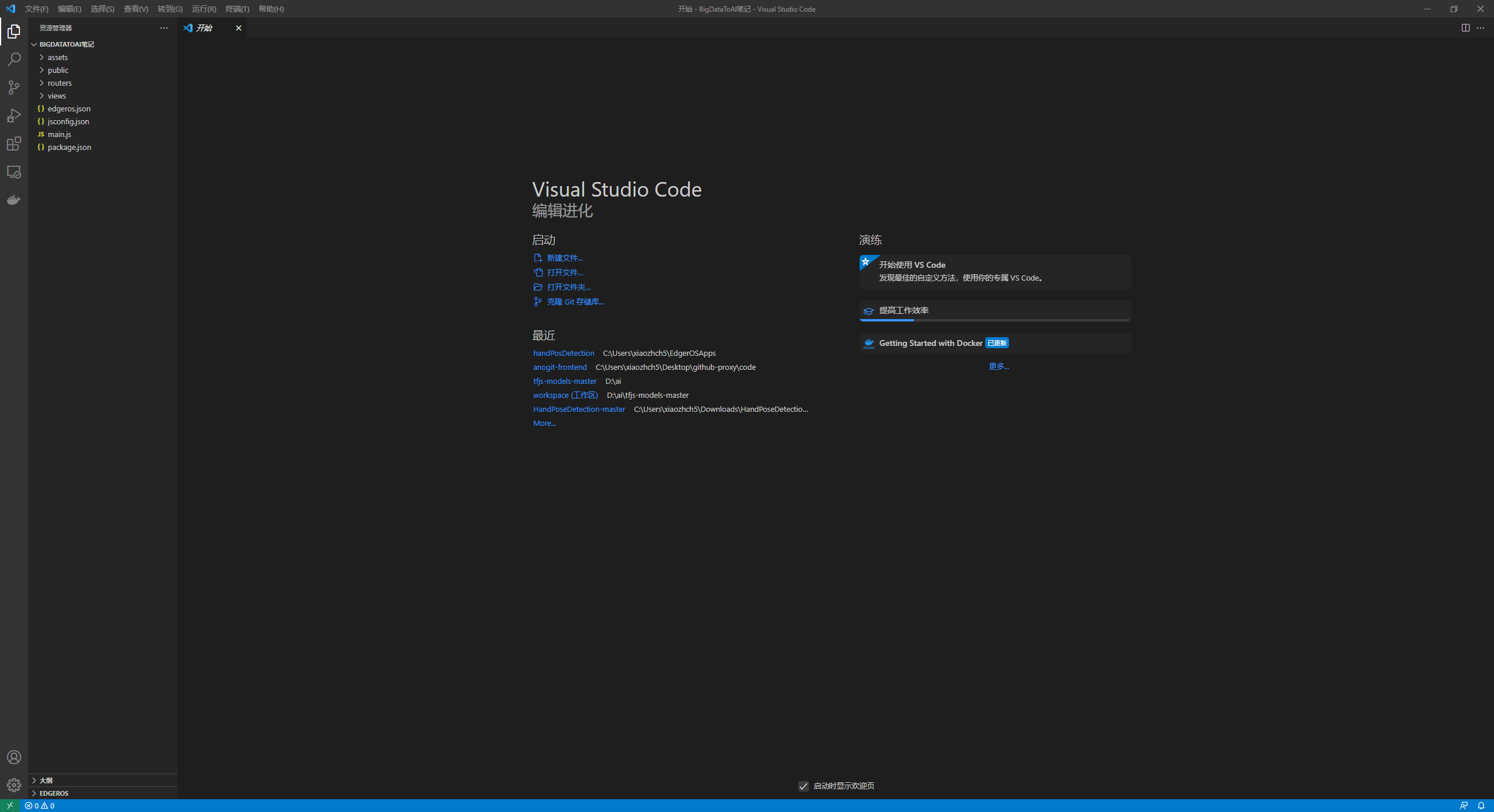Open main.js file
This screenshot has width=1494, height=812.
[x=103, y=134]
